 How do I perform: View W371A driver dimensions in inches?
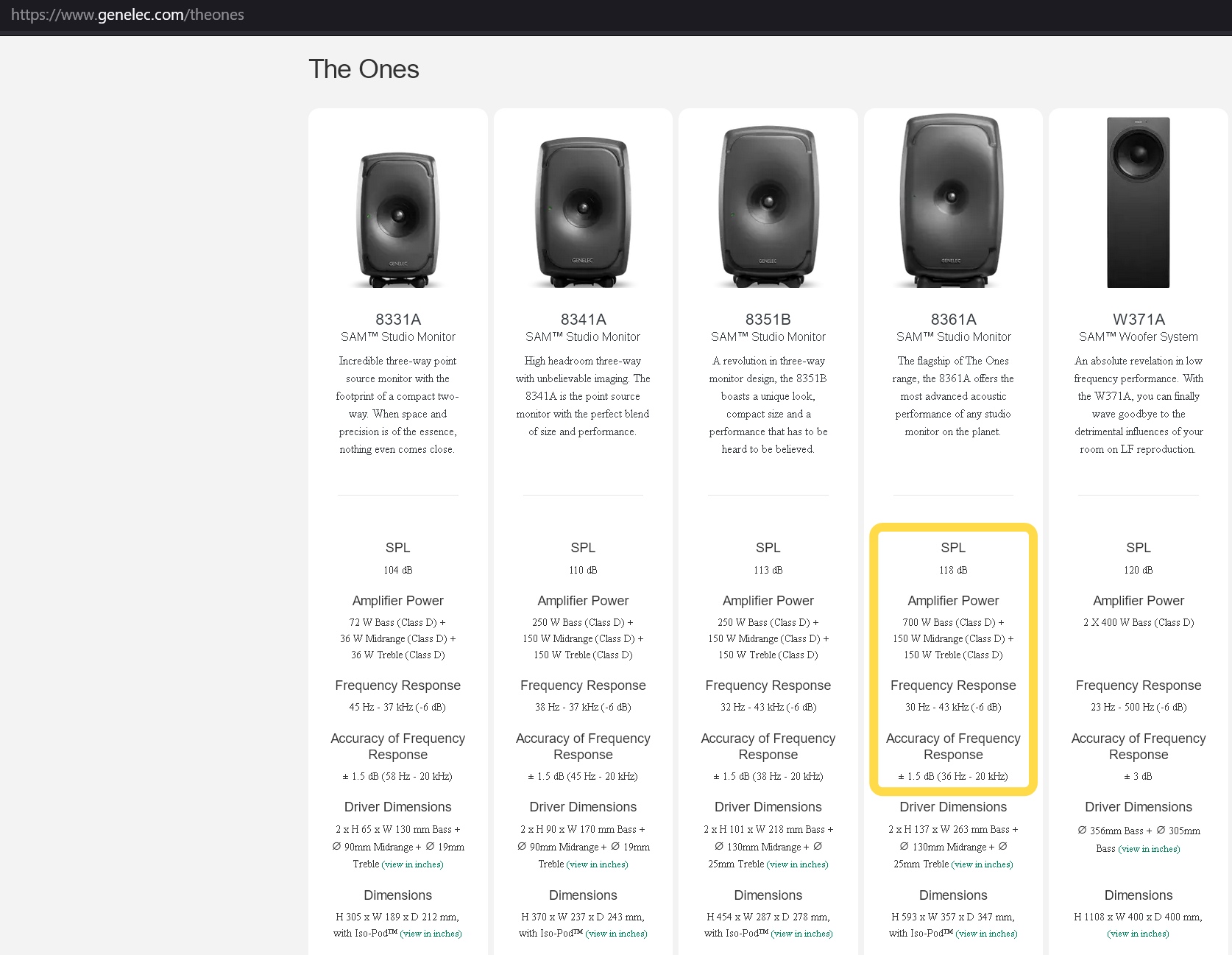click(x=1149, y=849)
